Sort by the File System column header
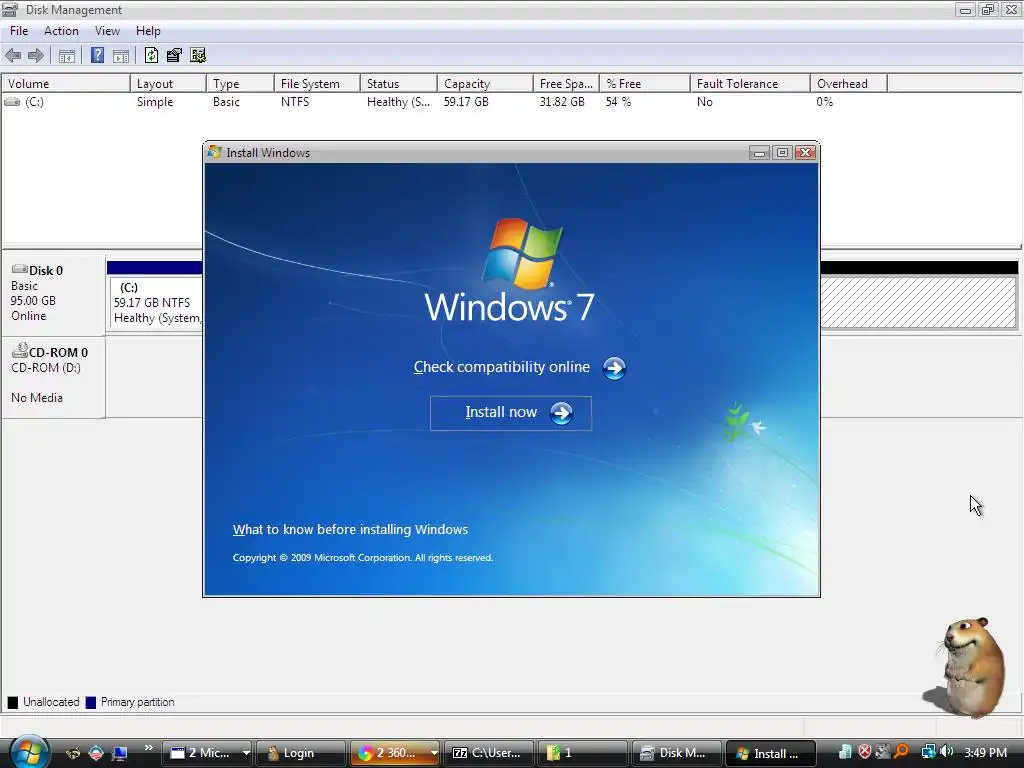This screenshot has height=768, width=1024. coord(317,84)
